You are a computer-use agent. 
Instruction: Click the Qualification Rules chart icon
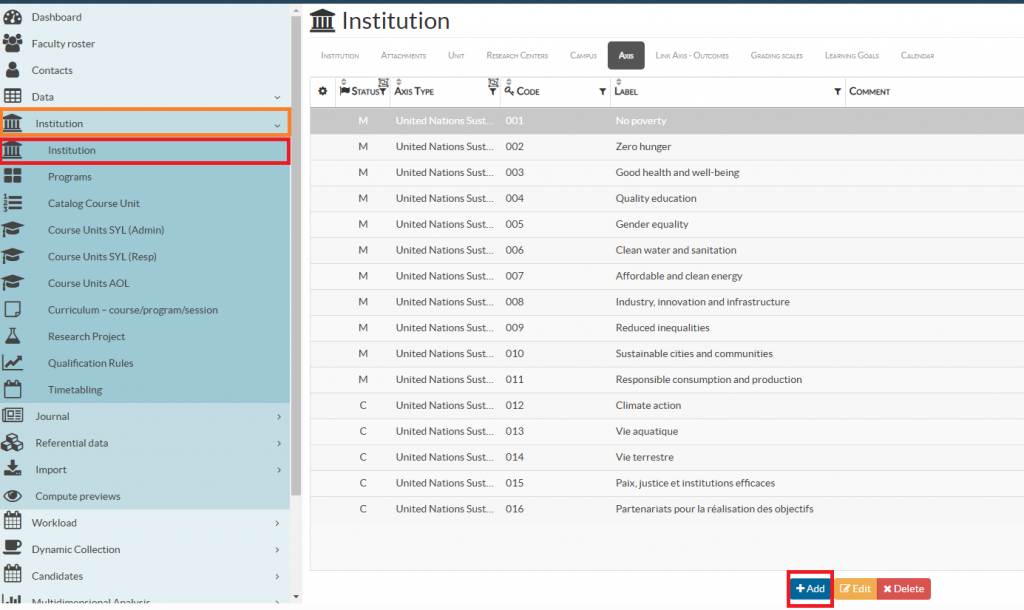point(13,363)
